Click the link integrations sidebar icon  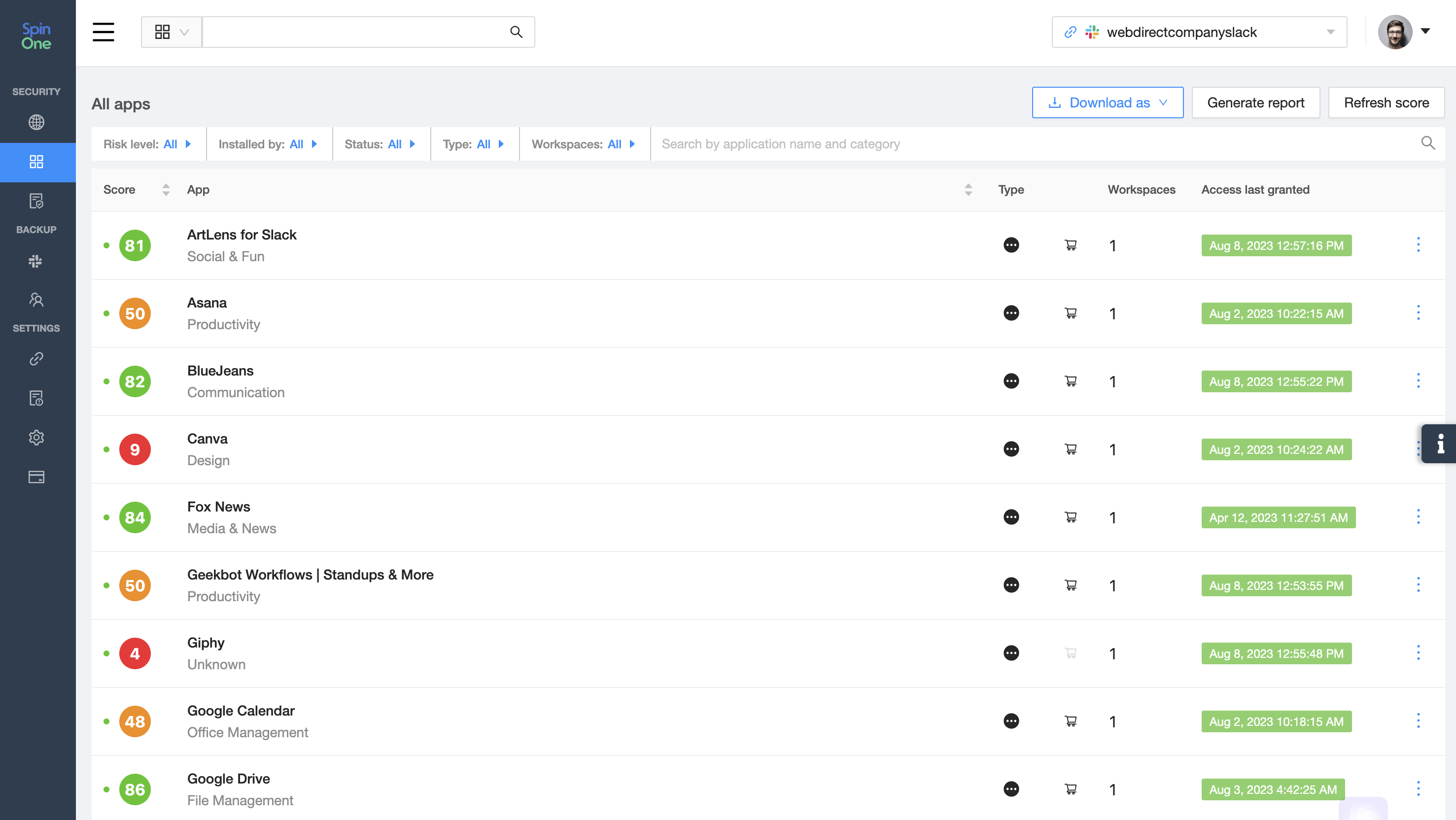pos(36,359)
